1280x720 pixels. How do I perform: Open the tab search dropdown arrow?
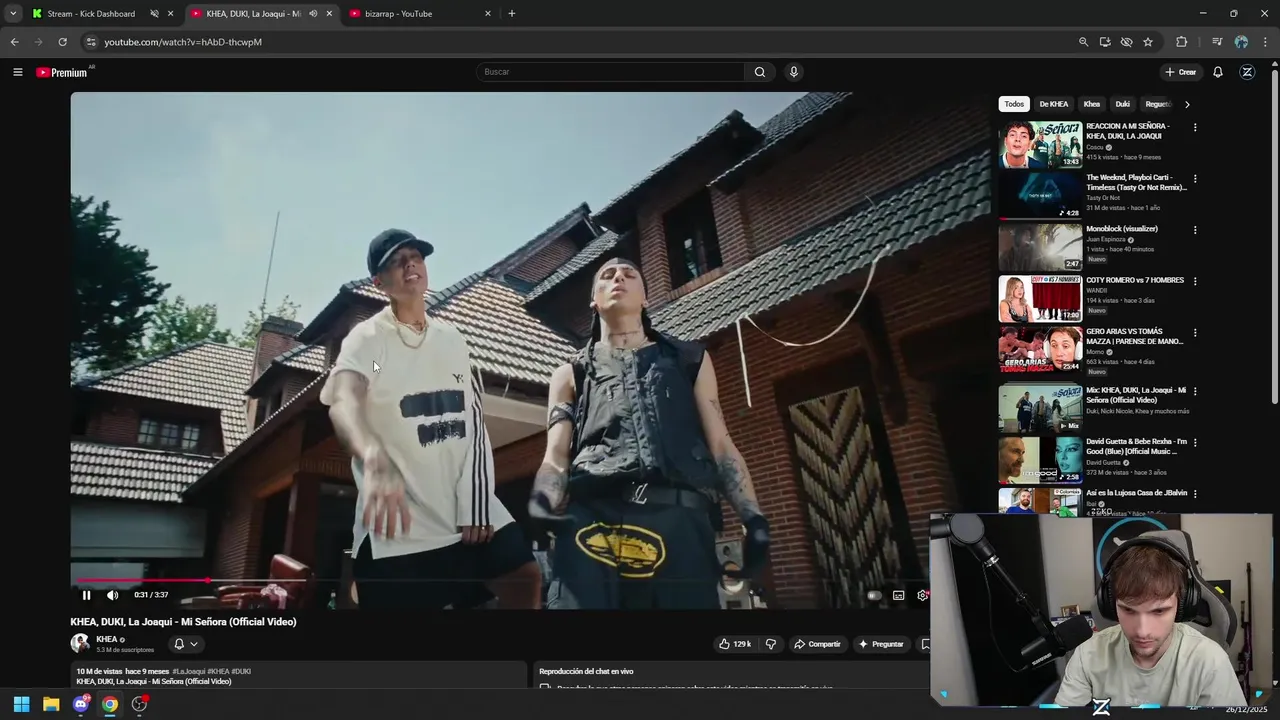tap(13, 14)
